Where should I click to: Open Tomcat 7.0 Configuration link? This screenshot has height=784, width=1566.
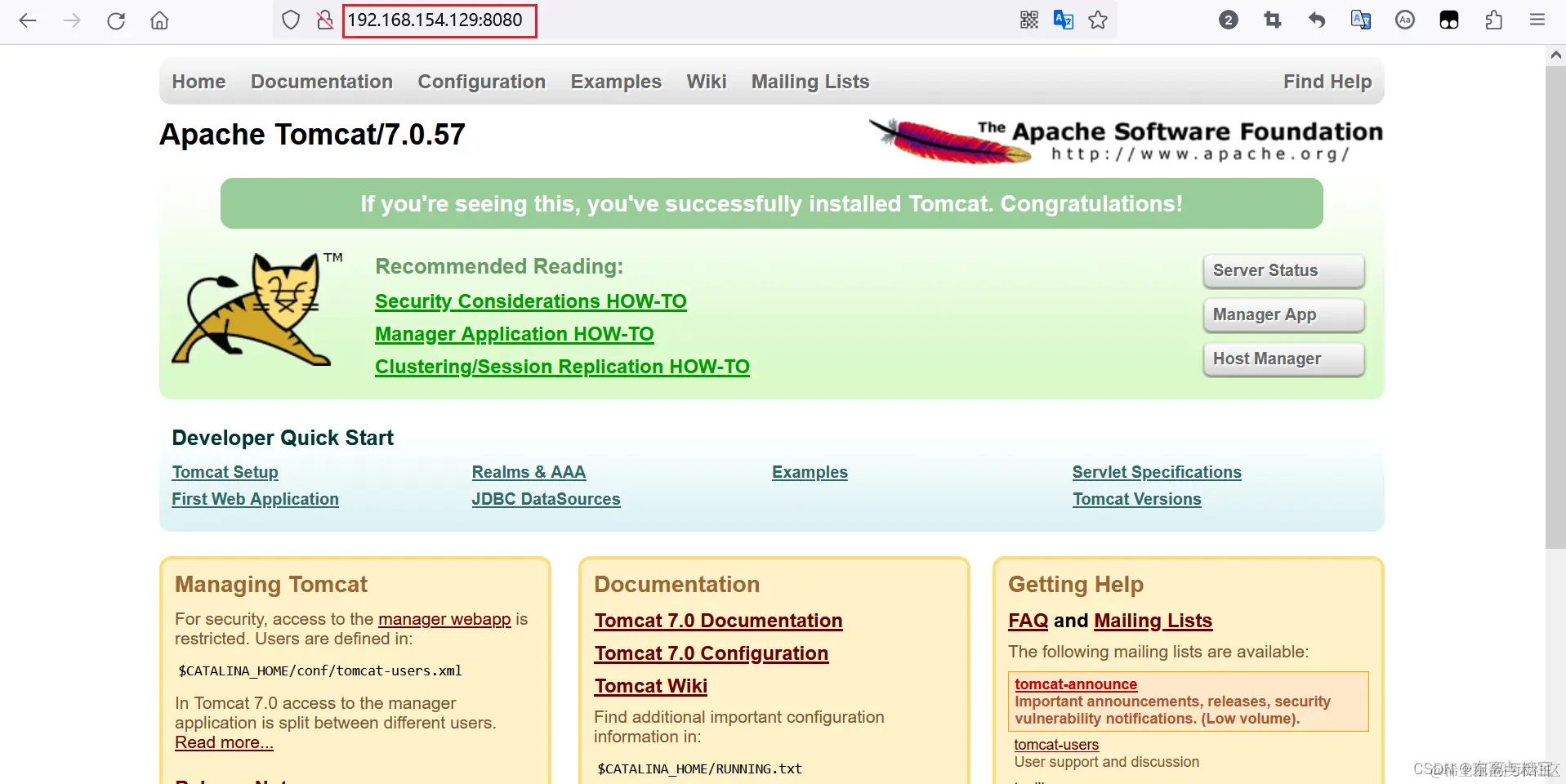711,653
